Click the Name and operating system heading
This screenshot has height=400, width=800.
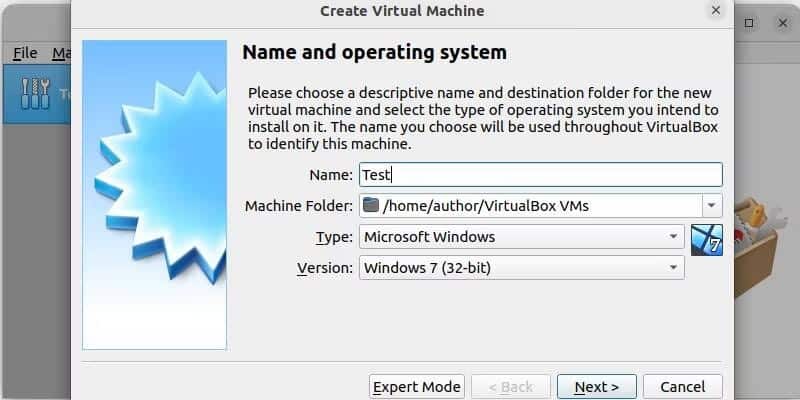[x=374, y=52]
